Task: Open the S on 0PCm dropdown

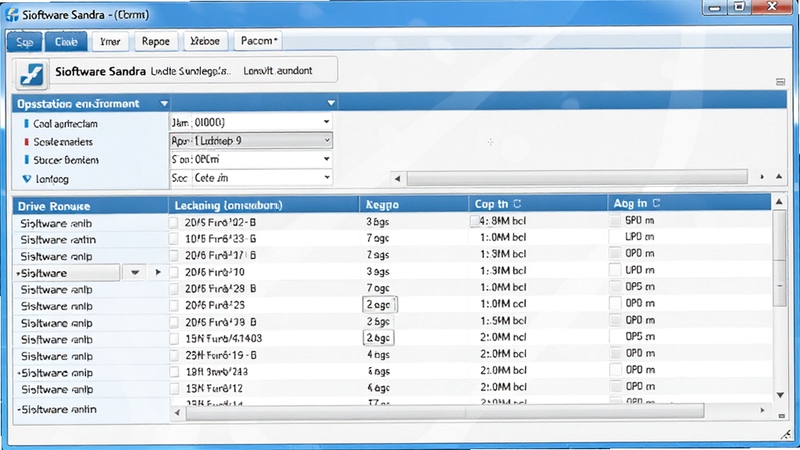Action: [326, 159]
